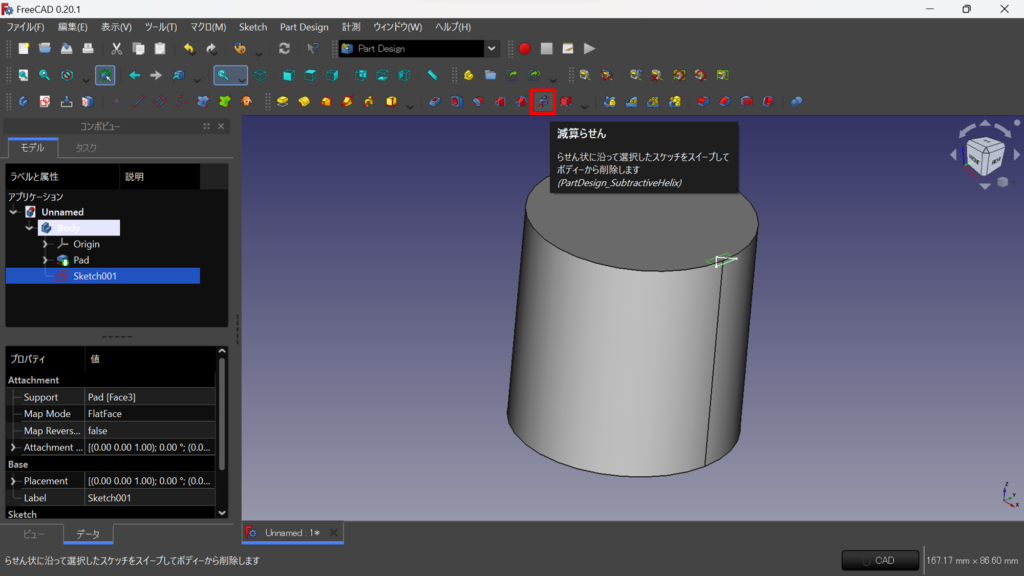Screen dimensions: 1024x576
Task: Open the マクロ(M) menu
Action: [x=208, y=27]
